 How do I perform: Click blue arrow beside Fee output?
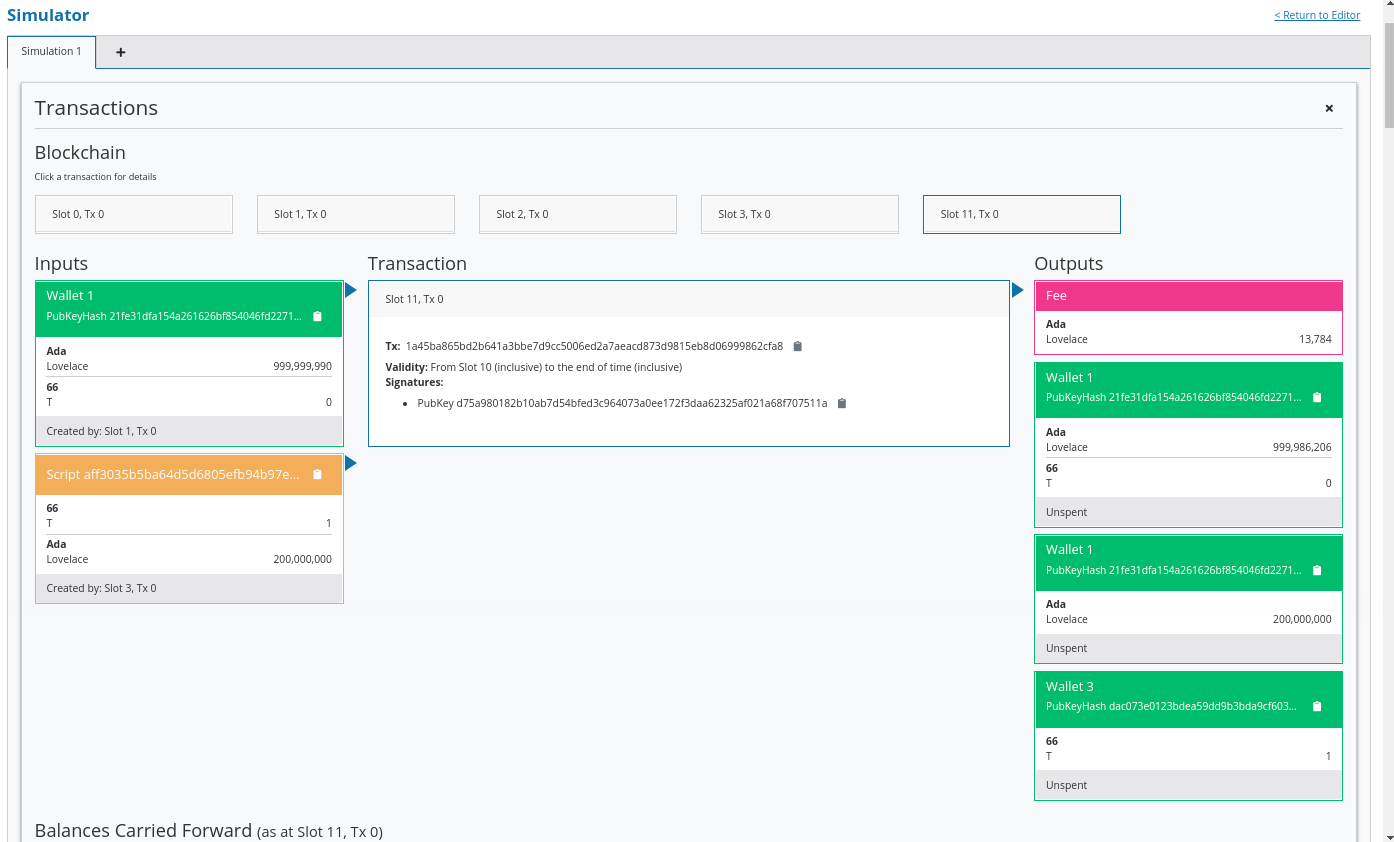pyautogui.click(x=1017, y=291)
